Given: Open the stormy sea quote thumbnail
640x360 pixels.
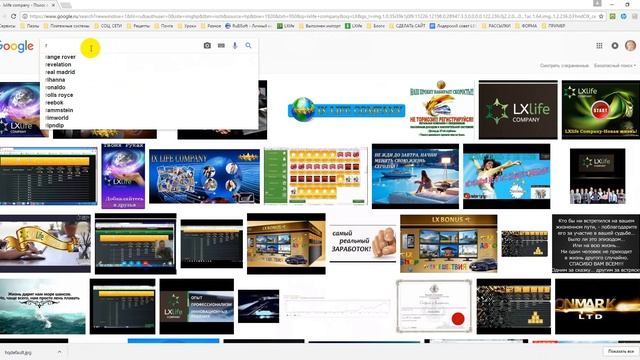Looking at the screenshot, I should [x=42, y=307].
